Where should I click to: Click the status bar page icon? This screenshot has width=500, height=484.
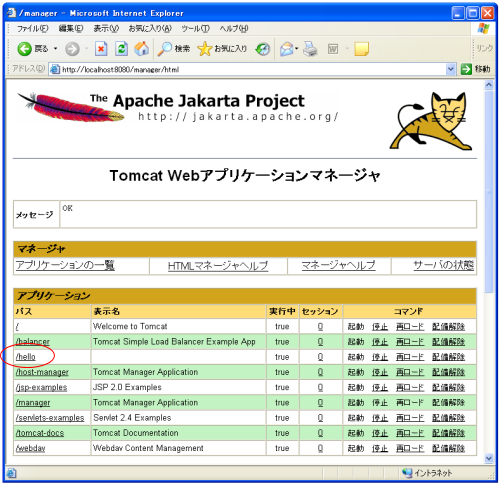(x=11, y=473)
